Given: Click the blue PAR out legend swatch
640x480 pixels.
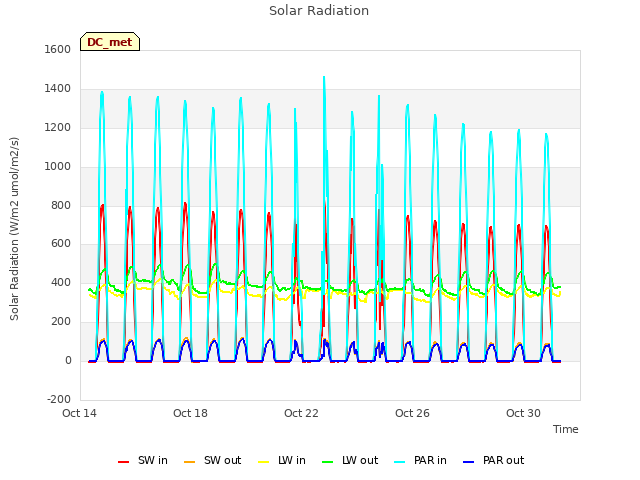Looking at the screenshot, I should [x=469, y=462].
